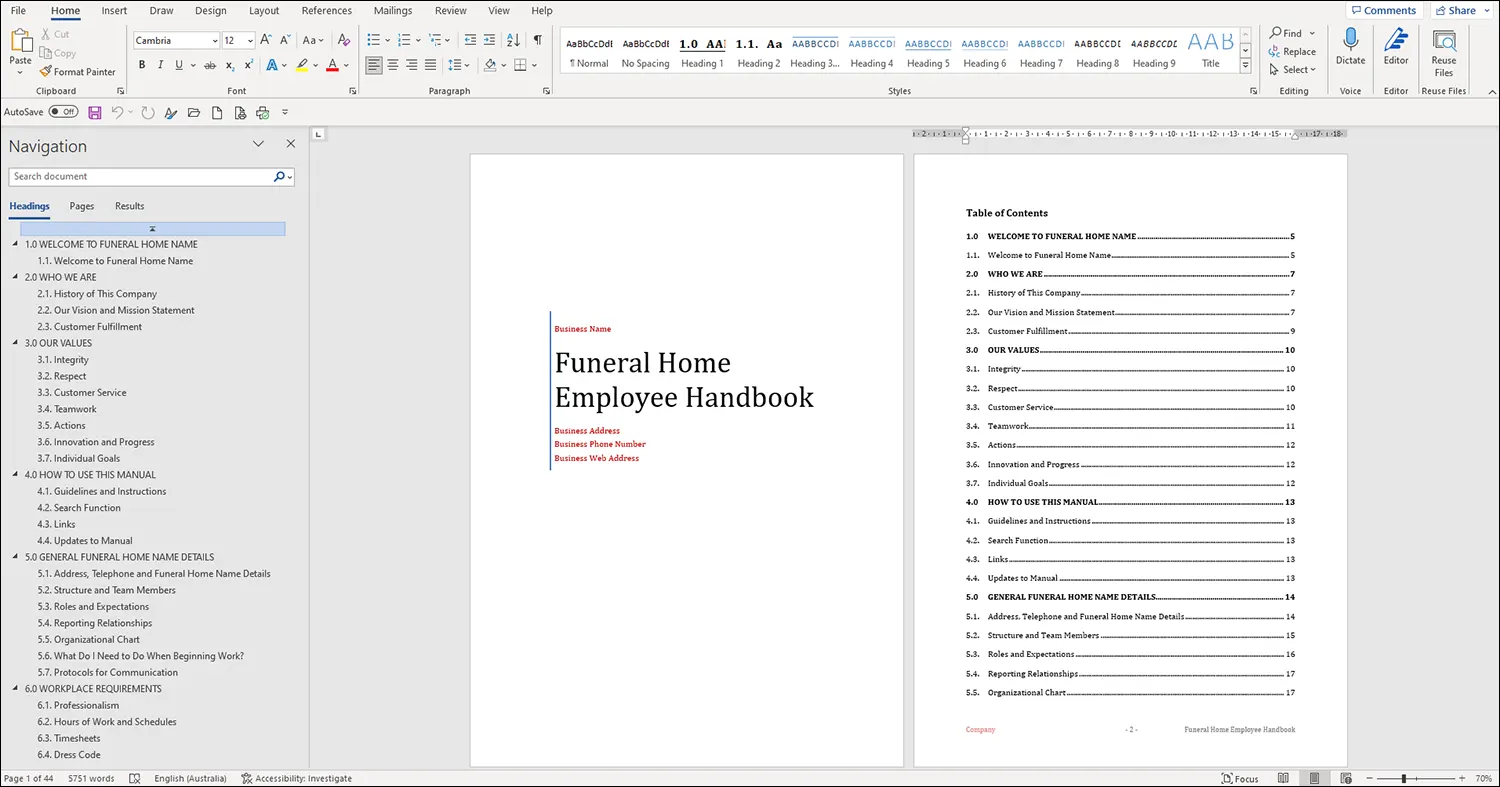
Task: Click Accessibility: Investigate in status bar
Action: coord(297,778)
